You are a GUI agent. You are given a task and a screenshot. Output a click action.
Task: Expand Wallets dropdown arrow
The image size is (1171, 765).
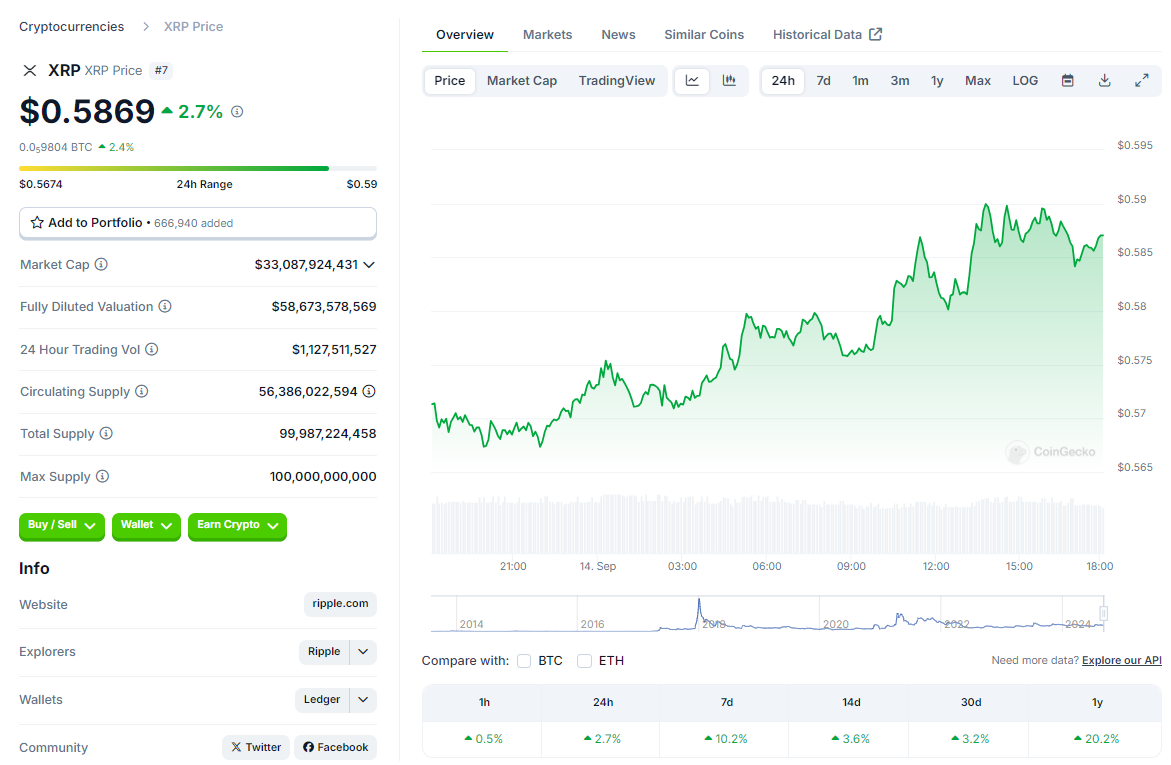(x=363, y=699)
